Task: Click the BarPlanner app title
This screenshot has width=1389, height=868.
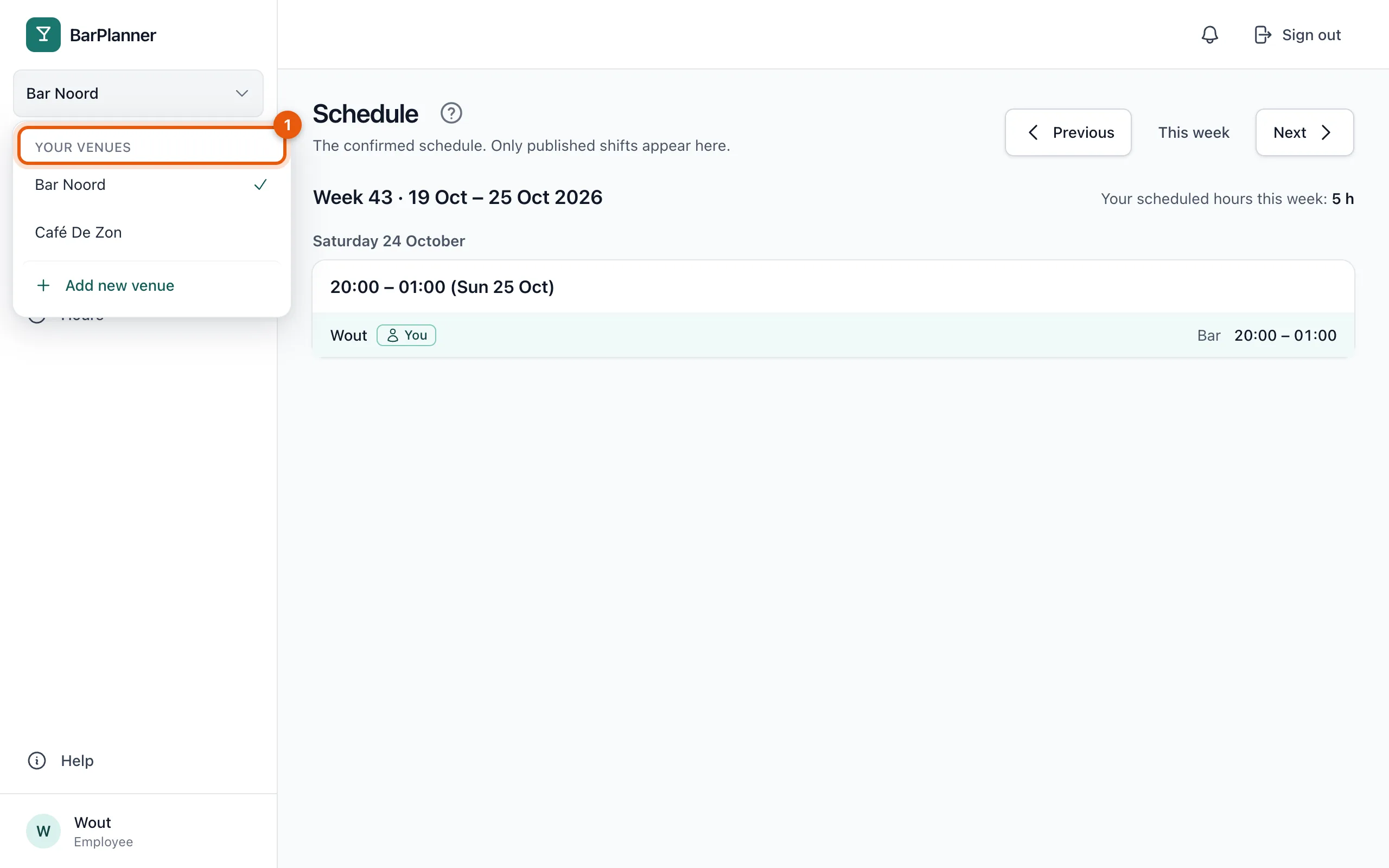Action: tap(112, 35)
